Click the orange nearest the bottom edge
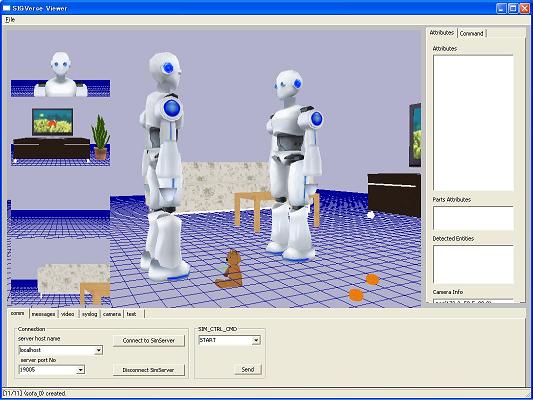Image resolution: width=533 pixels, height=400 pixels. pyautogui.click(x=356, y=295)
